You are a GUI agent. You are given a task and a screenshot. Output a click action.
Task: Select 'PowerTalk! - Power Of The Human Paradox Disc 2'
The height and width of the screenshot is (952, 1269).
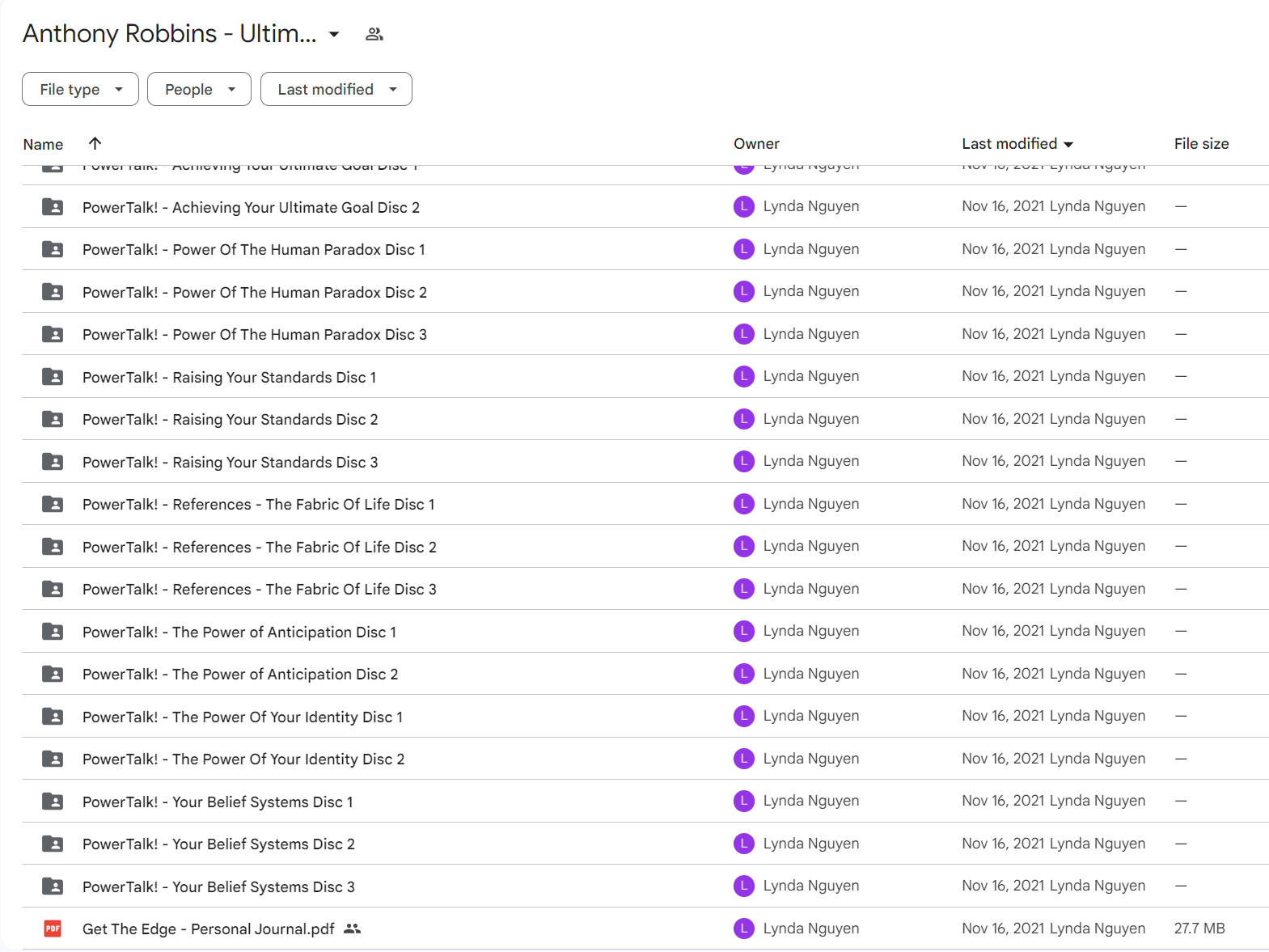255,292
